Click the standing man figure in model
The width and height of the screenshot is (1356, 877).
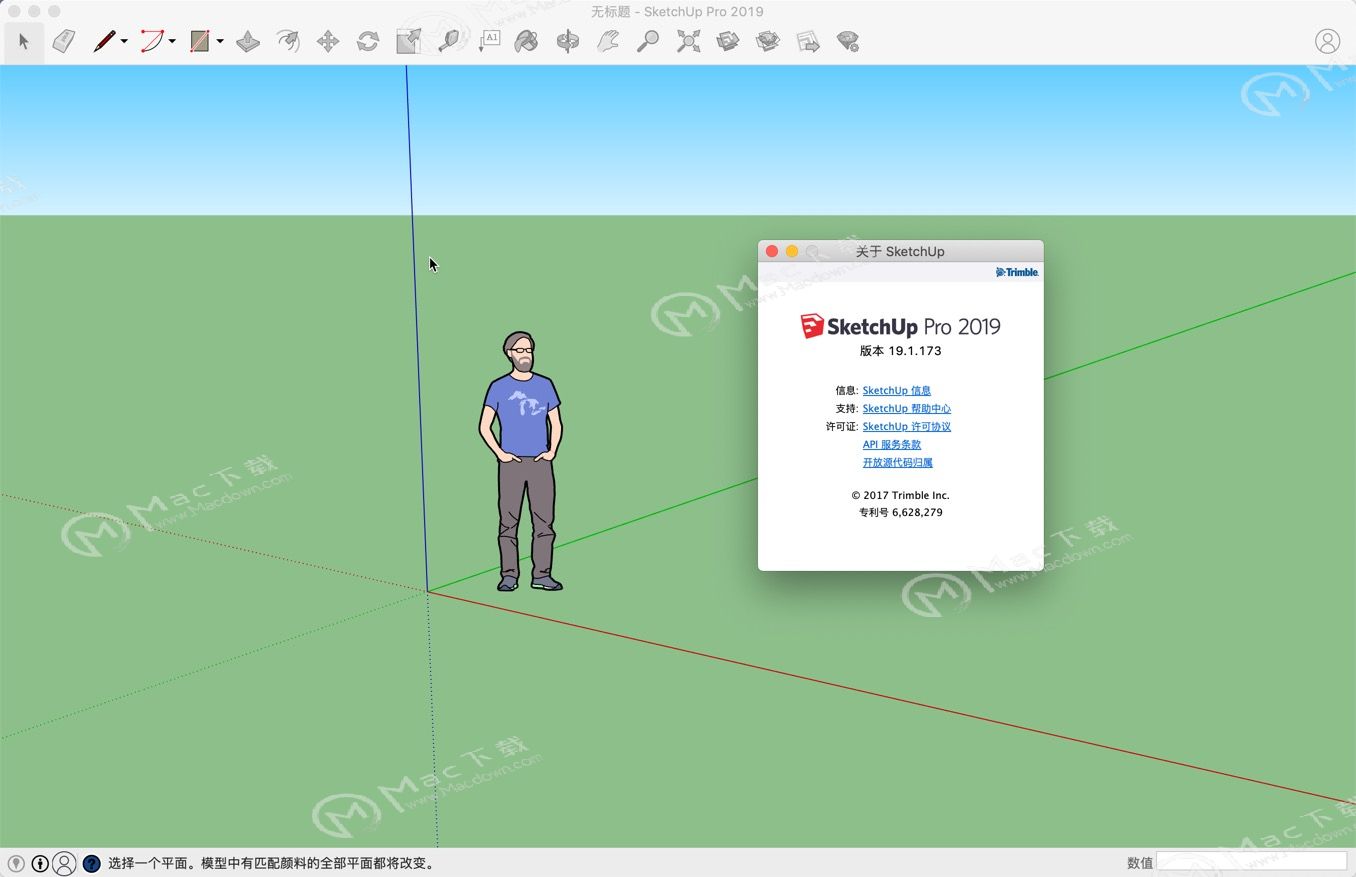(x=520, y=460)
